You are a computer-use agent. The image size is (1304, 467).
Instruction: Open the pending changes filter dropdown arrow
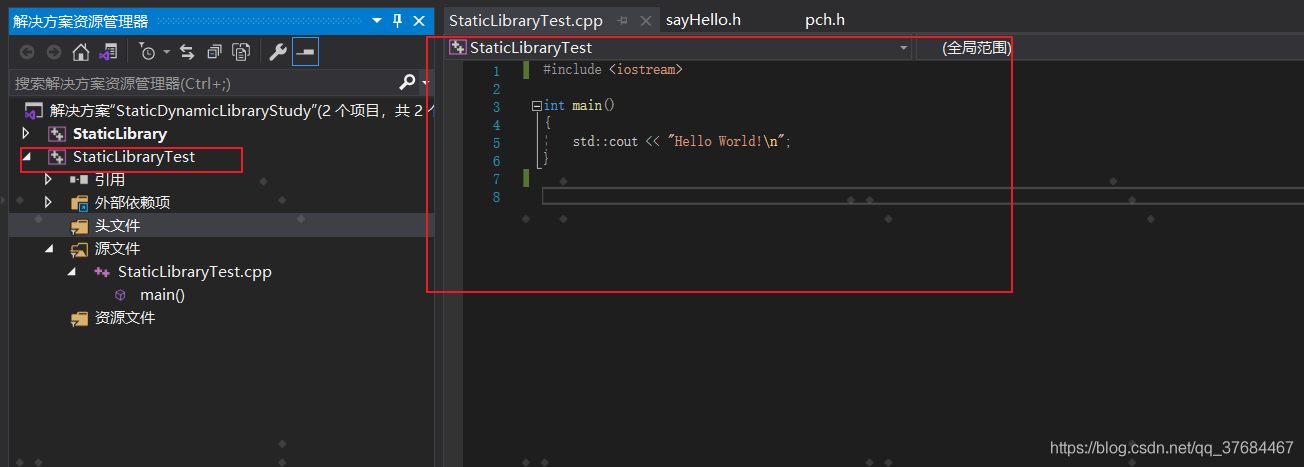click(166, 52)
